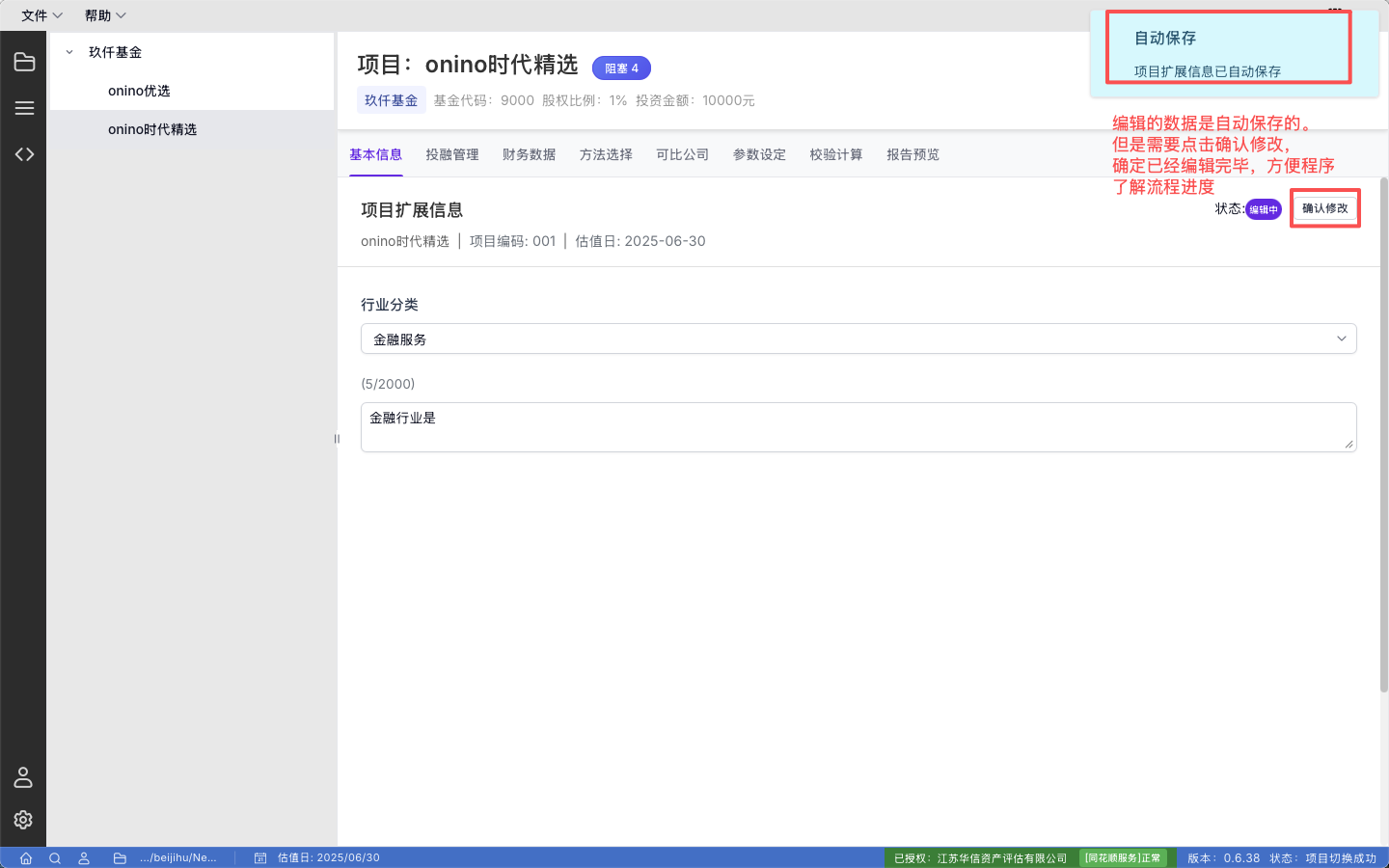The height and width of the screenshot is (868, 1389).
Task: Click the sidebar splitter handle
Action: click(x=337, y=439)
